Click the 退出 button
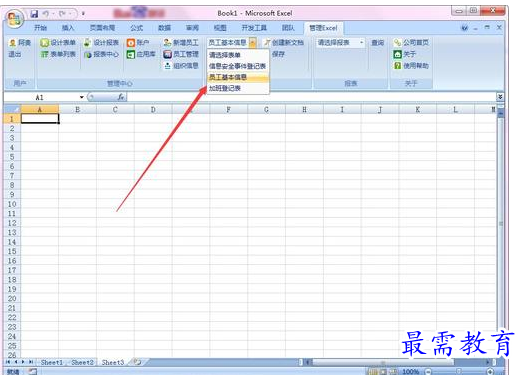 coord(15,54)
